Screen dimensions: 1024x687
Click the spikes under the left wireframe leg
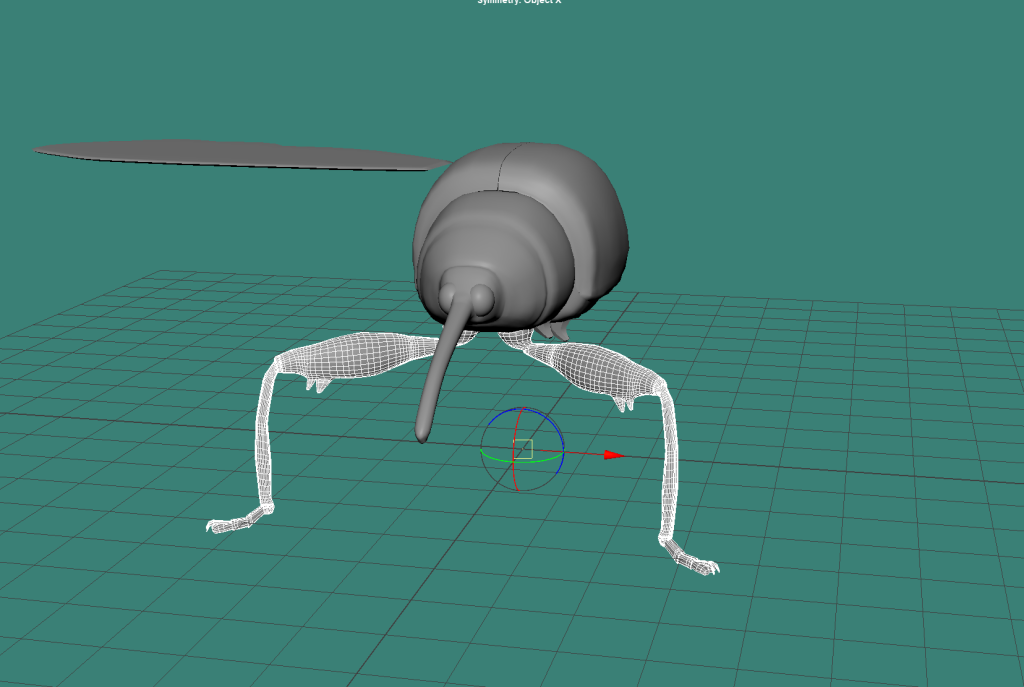[318, 383]
